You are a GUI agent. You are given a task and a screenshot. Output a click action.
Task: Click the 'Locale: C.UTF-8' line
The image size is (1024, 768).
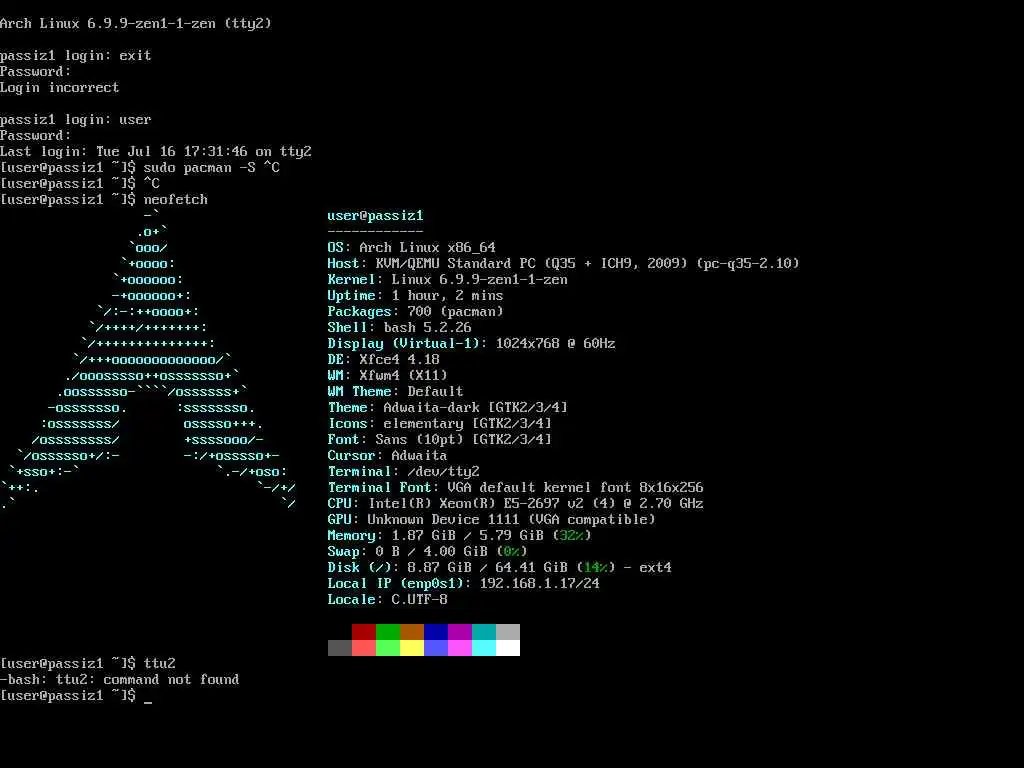387,600
